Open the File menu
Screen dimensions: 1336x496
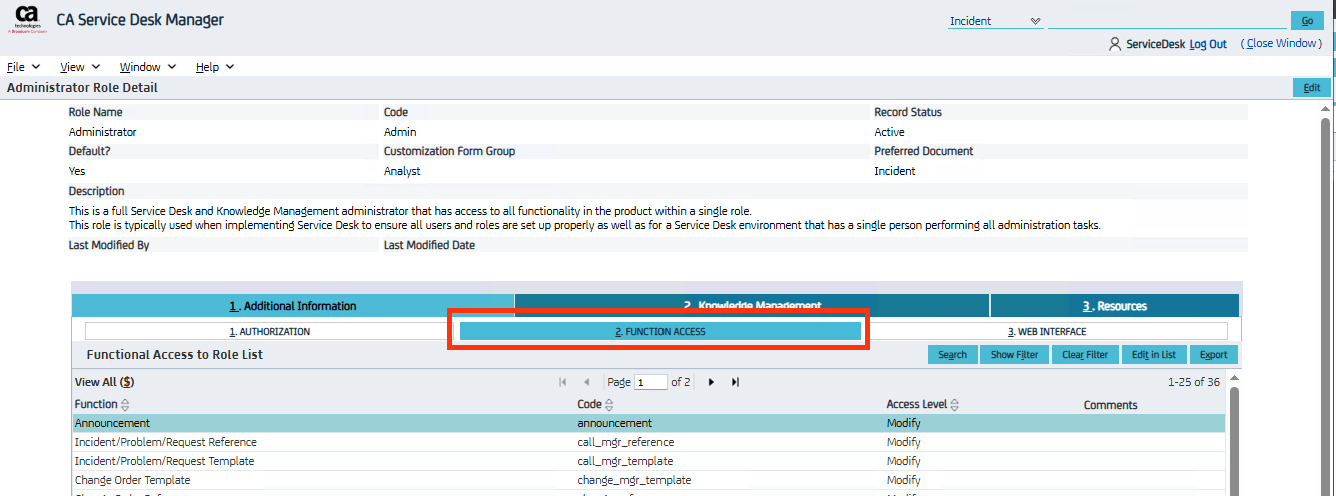pyautogui.click(x=23, y=67)
